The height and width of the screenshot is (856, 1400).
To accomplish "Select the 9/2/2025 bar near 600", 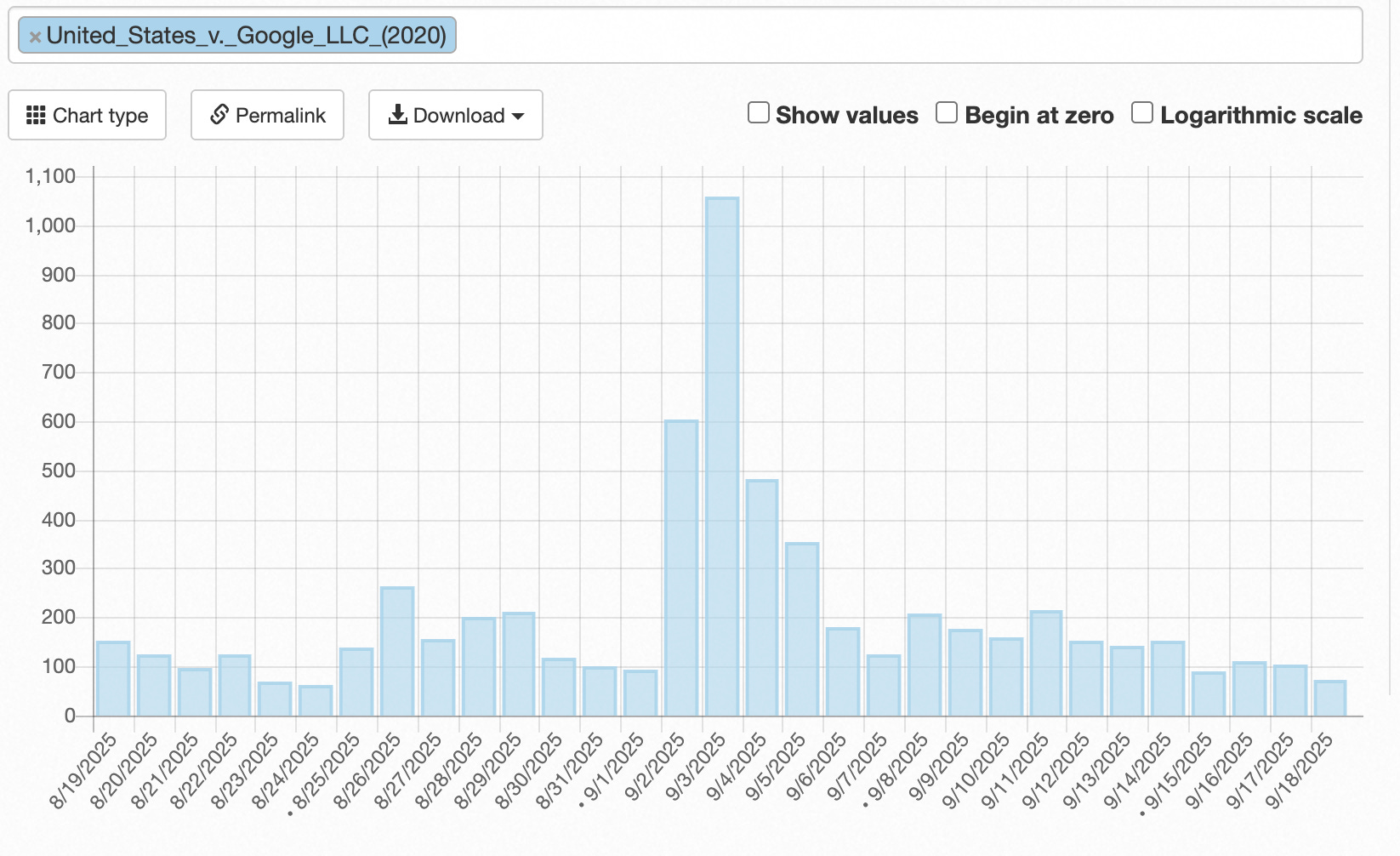I will [681, 568].
